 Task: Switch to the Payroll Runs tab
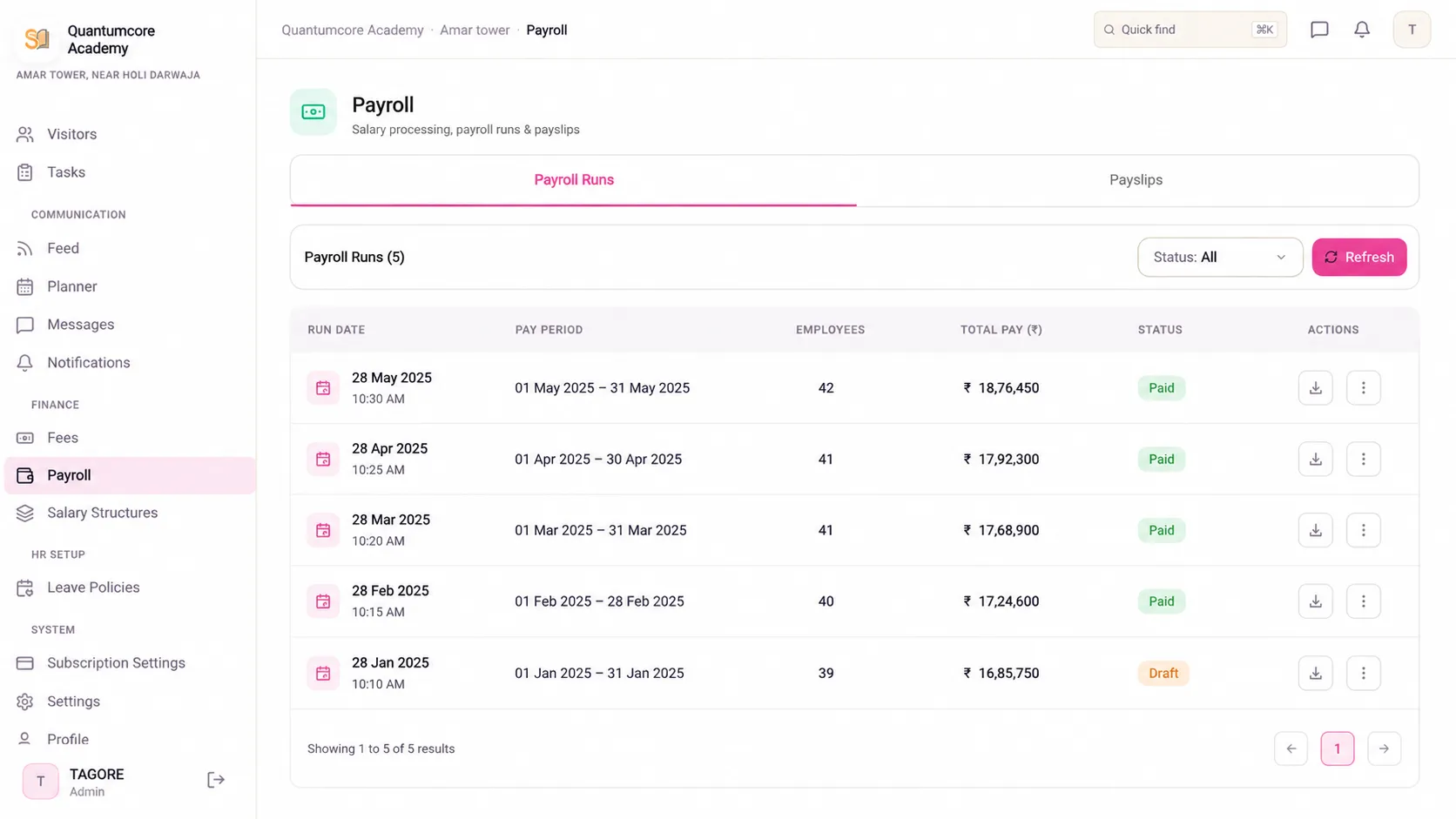pyautogui.click(x=574, y=180)
